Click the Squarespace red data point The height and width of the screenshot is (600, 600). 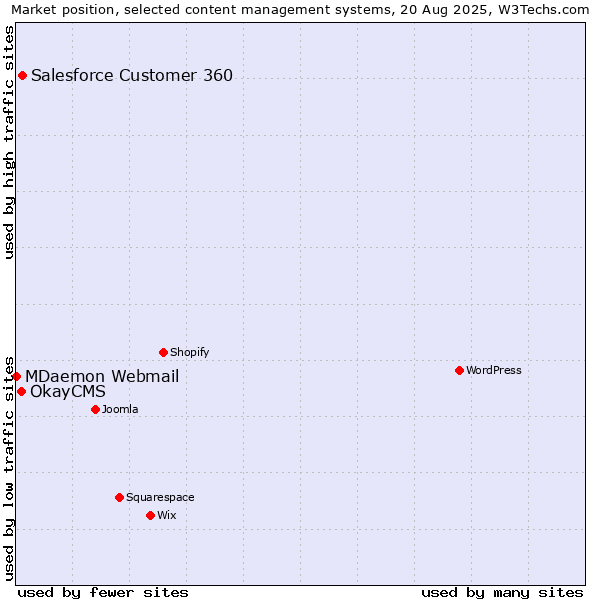coord(119,497)
